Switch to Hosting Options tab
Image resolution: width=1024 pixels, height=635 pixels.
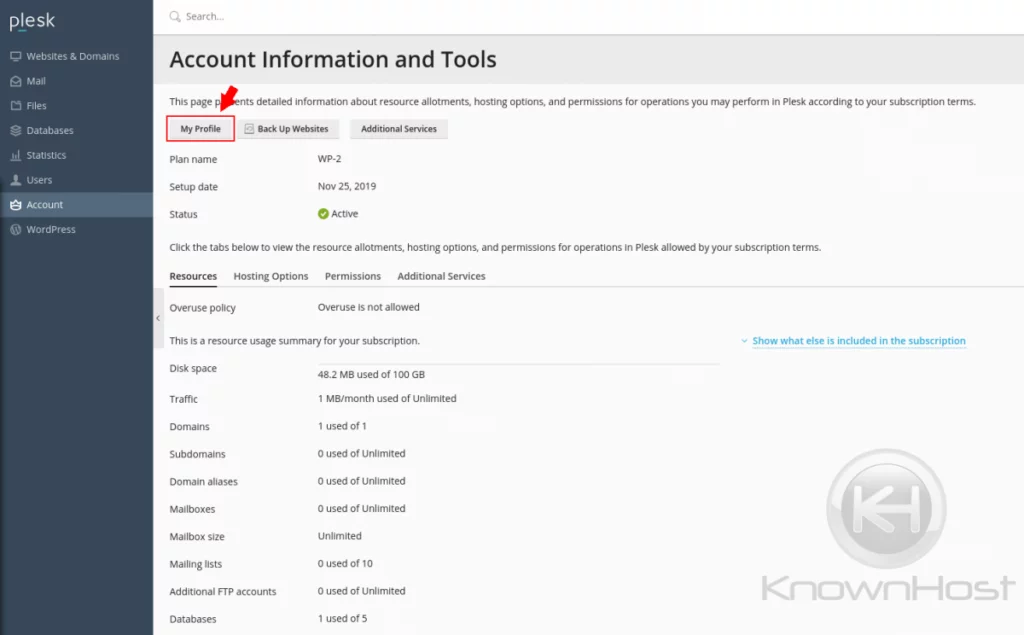pos(271,276)
